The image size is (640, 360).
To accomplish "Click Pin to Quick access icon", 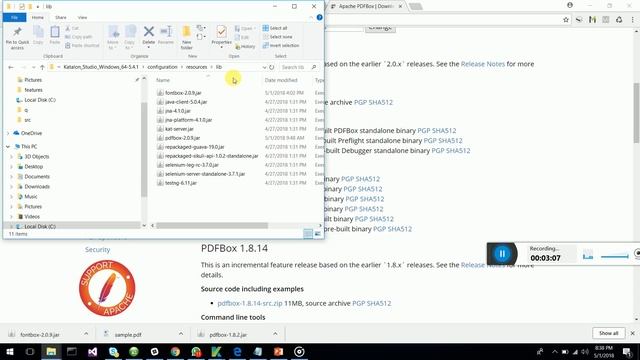I will tap(17, 32).
